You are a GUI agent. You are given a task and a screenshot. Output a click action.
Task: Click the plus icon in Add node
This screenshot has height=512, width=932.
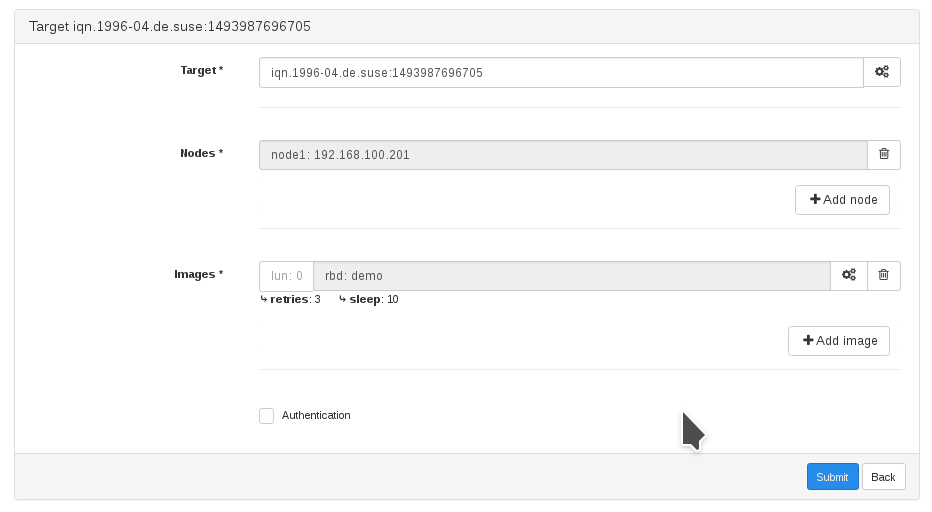(x=815, y=200)
